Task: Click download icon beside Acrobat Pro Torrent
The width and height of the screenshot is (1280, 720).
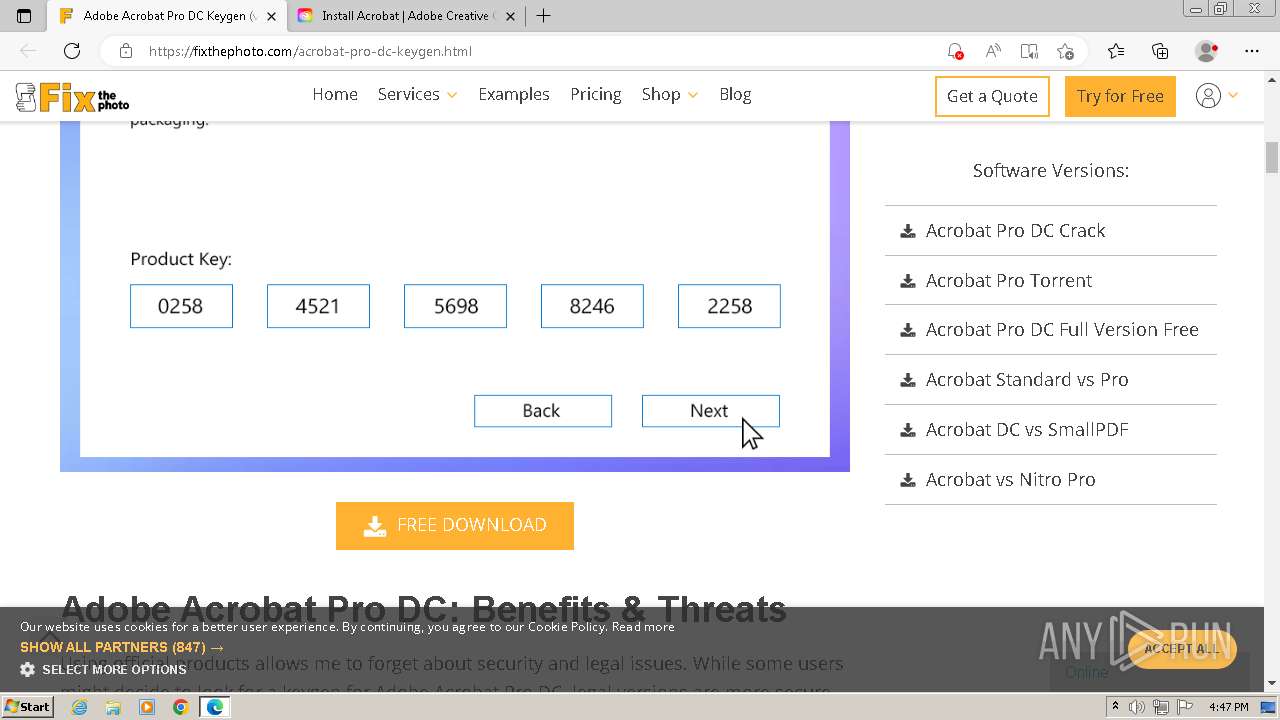Action: [908, 281]
